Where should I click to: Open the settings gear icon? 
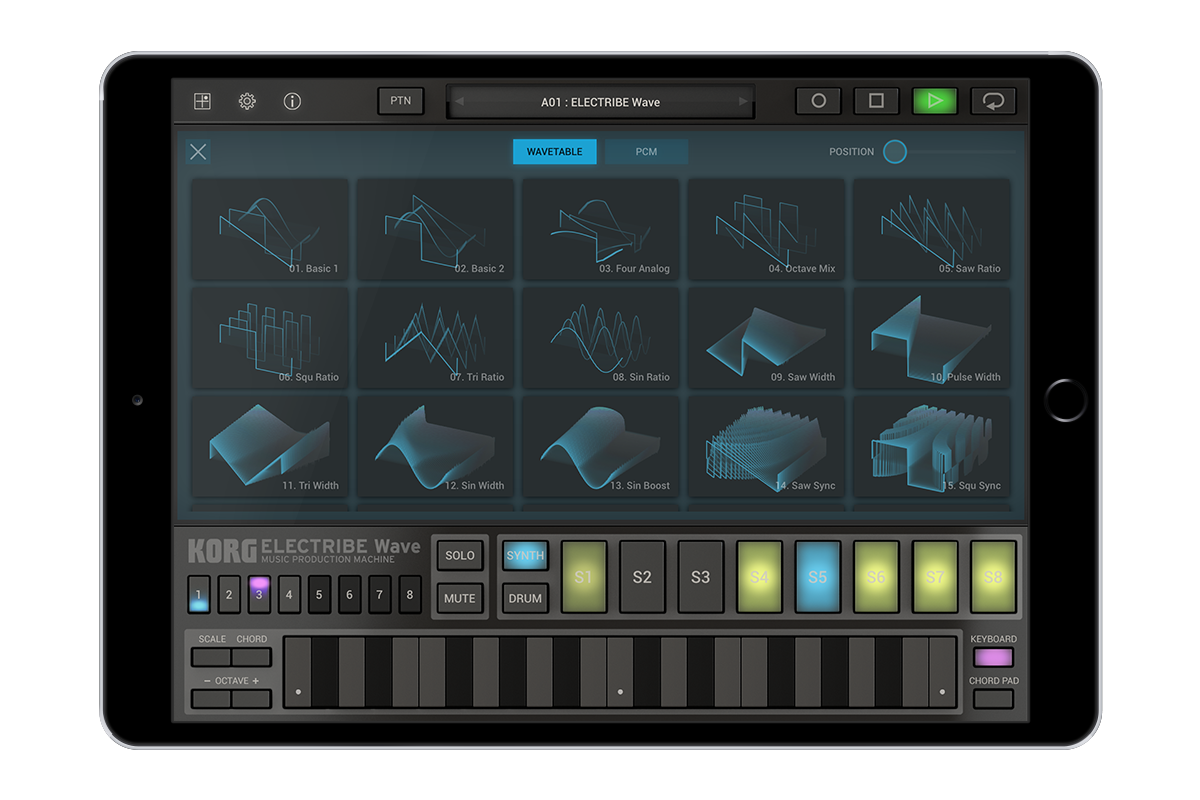pyautogui.click(x=247, y=101)
